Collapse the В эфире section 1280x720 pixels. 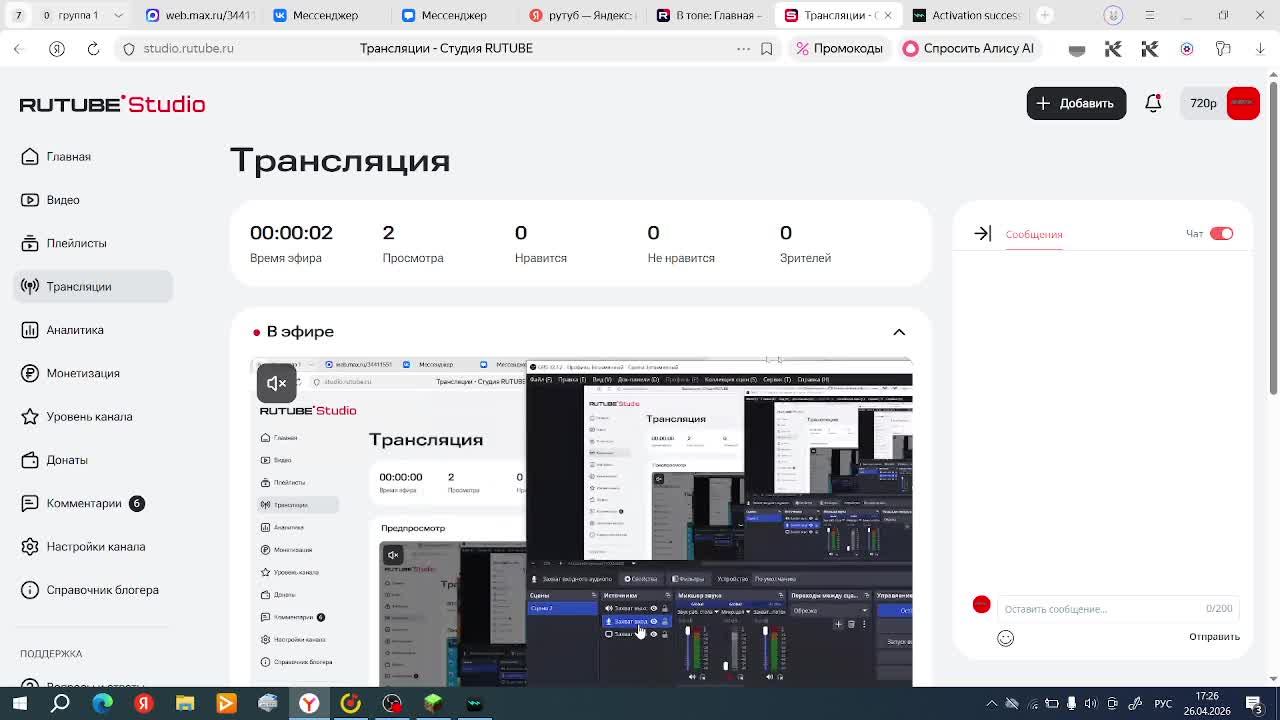click(x=899, y=332)
